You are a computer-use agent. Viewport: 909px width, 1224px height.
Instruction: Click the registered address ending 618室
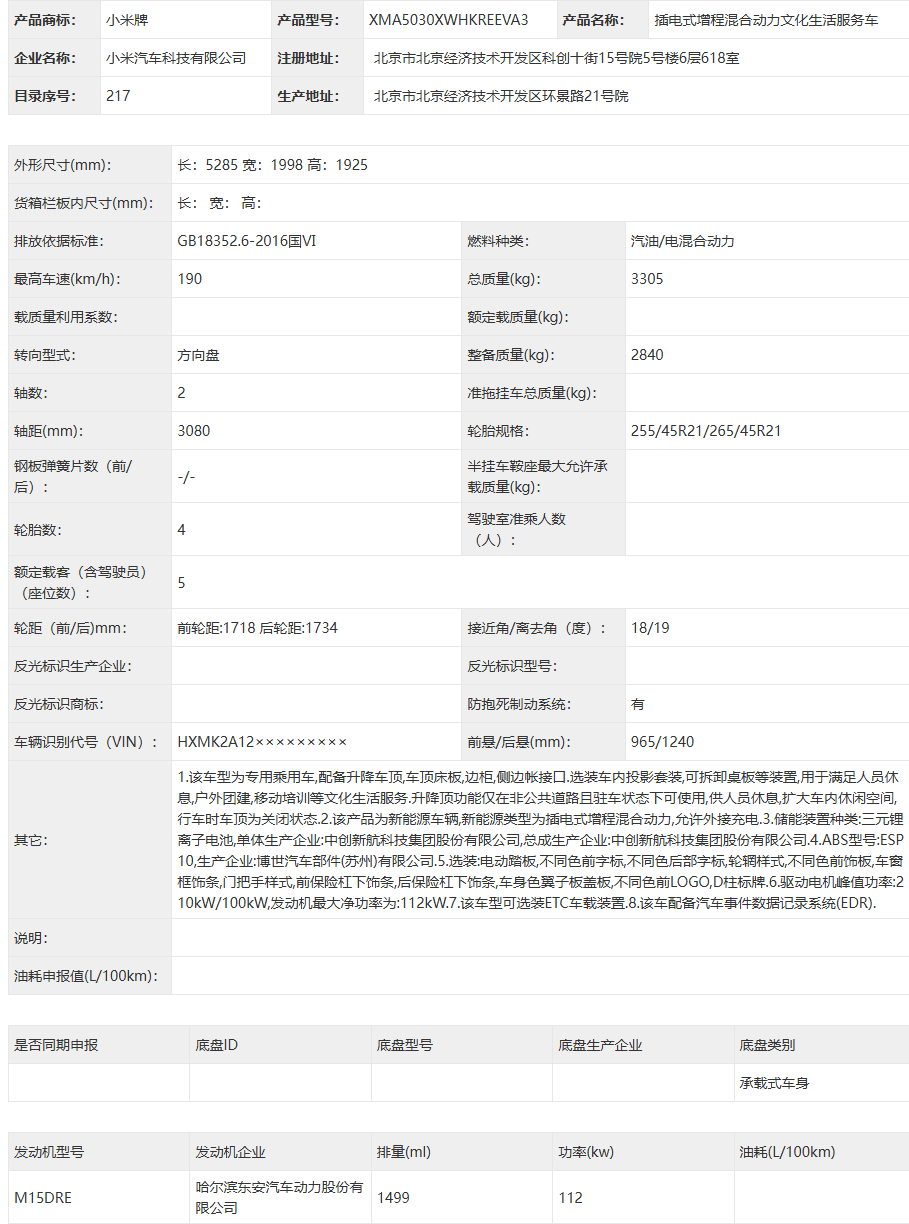[x=556, y=58]
